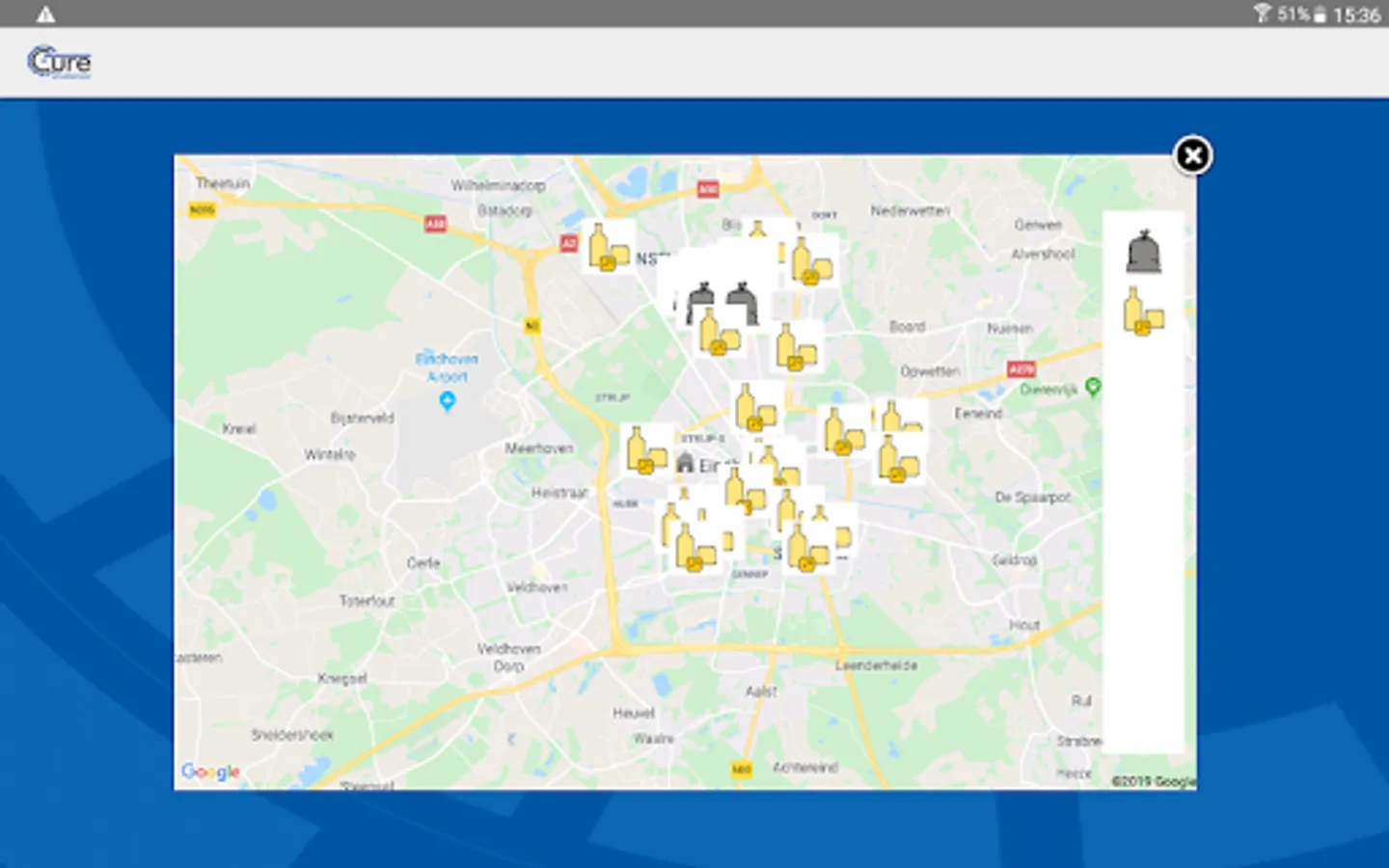This screenshot has height=868, width=1389.
Task: Click the Nederwetten label on the map
Action: pos(910,210)
